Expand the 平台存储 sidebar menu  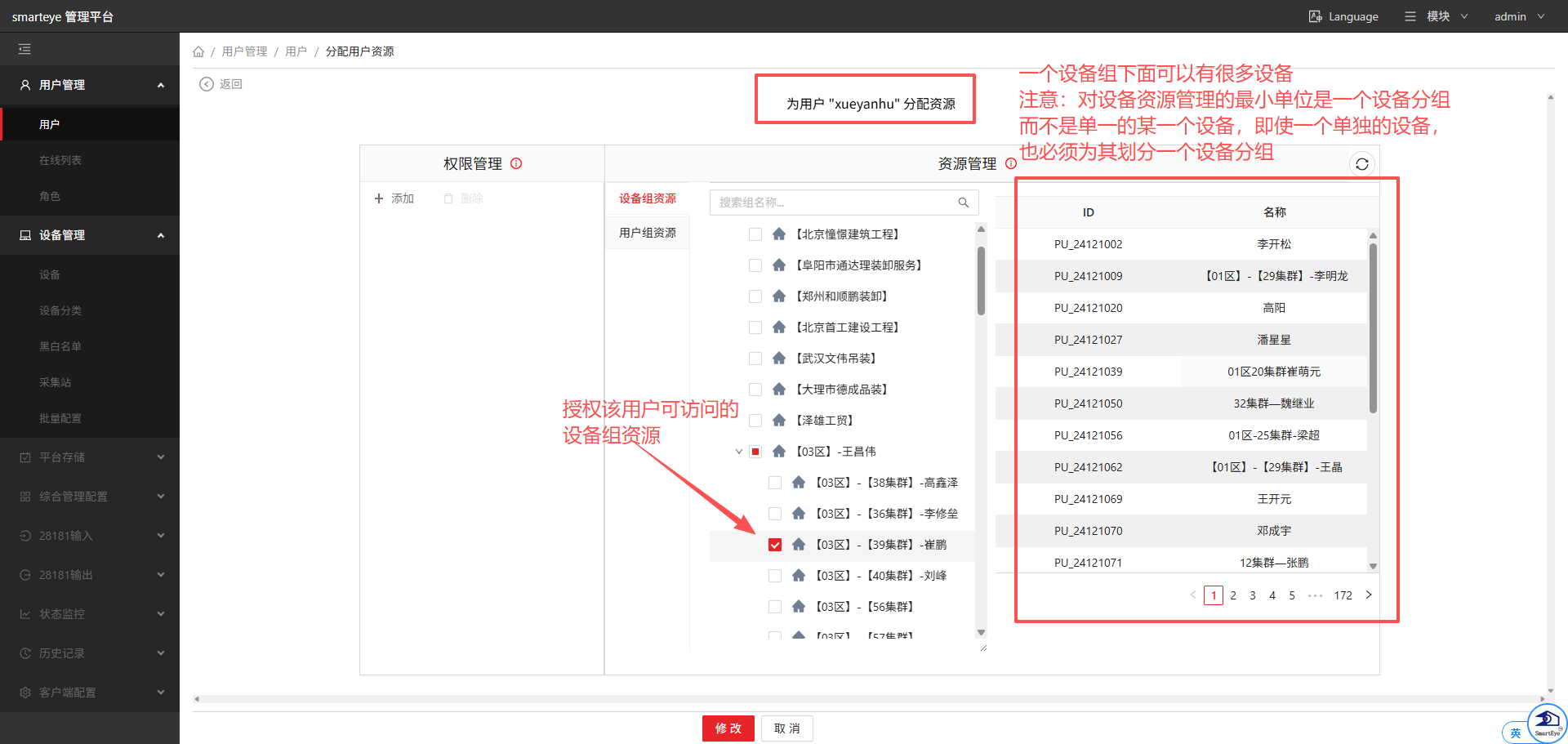coord(90,457)
